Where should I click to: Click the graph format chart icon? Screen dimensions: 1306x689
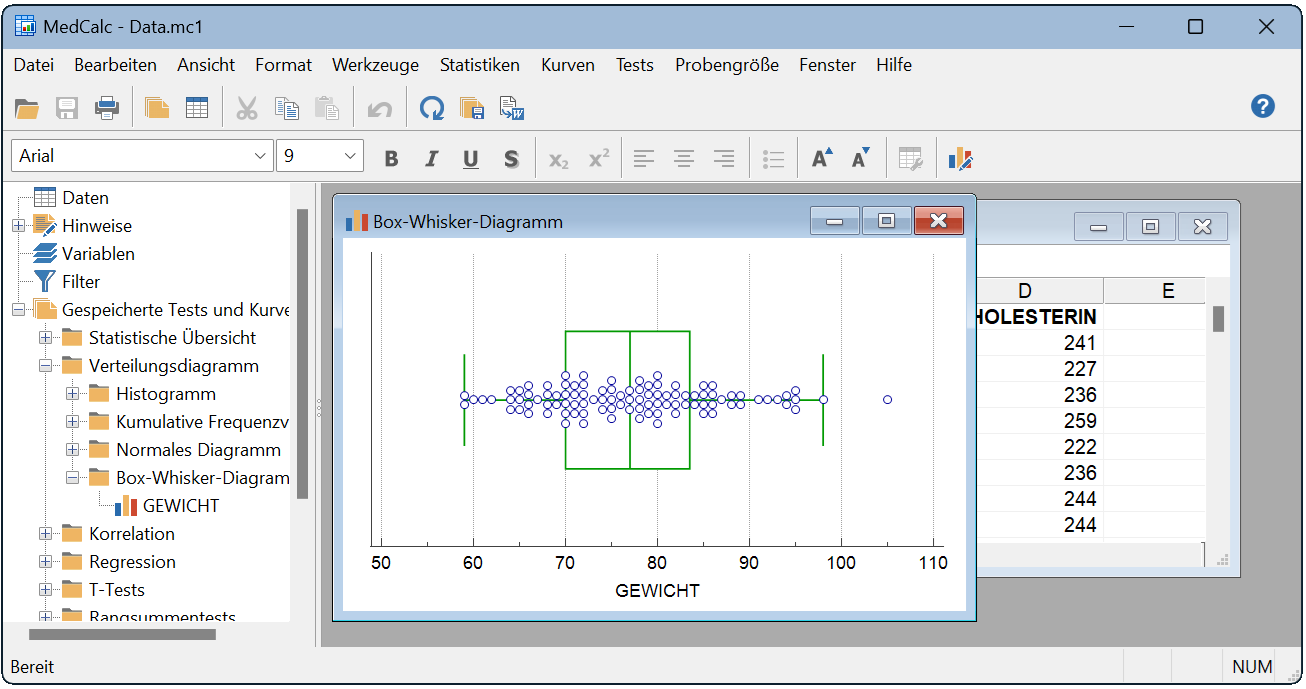click(x=960, y=158)
